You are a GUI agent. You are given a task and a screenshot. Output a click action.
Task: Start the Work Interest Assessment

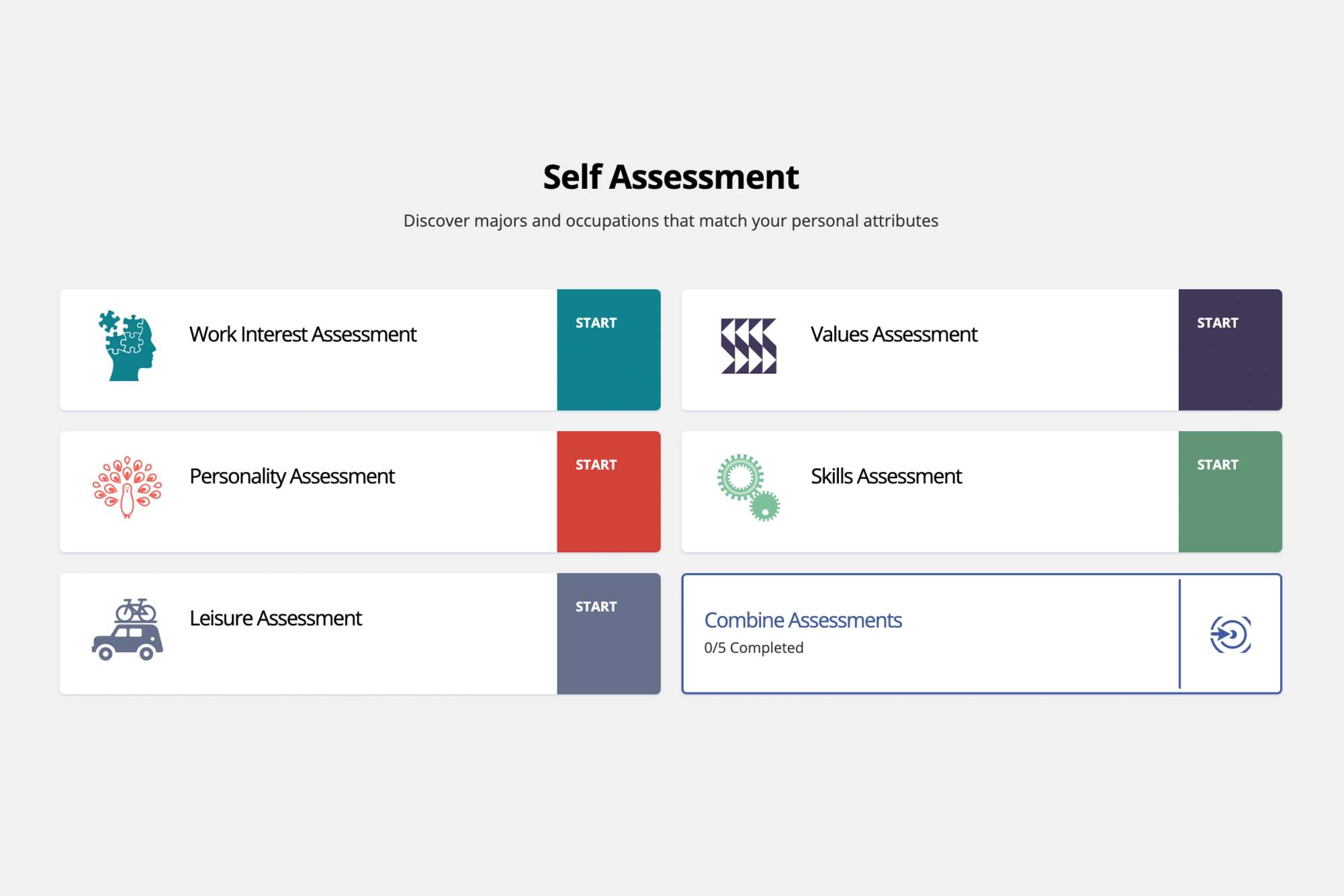(x=609, y=349)
